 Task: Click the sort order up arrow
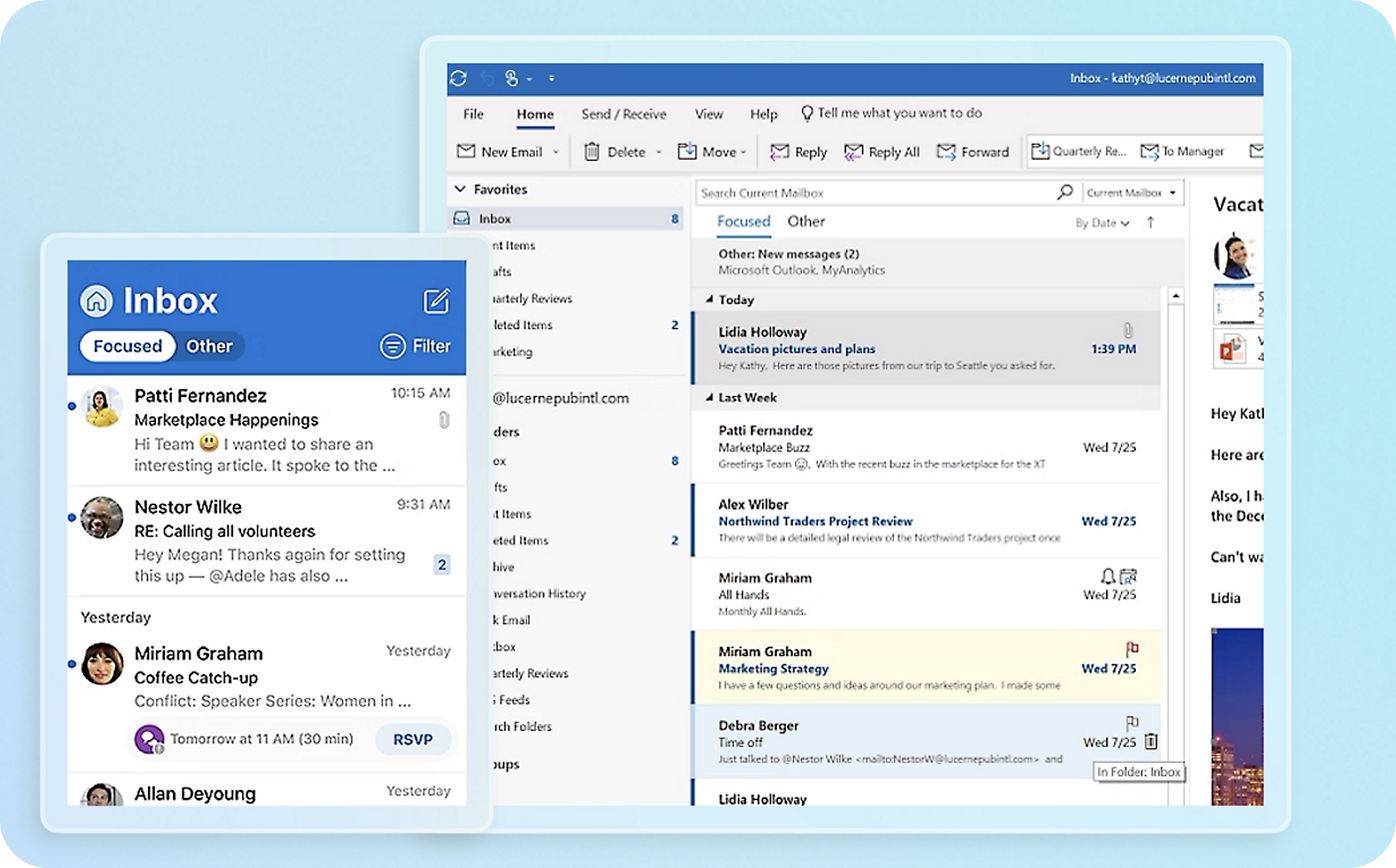click(x=1150, y=222)
